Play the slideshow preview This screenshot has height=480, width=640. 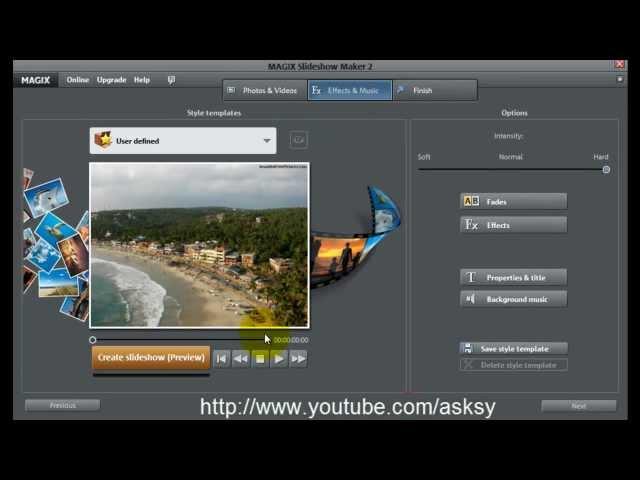[279, 359]
